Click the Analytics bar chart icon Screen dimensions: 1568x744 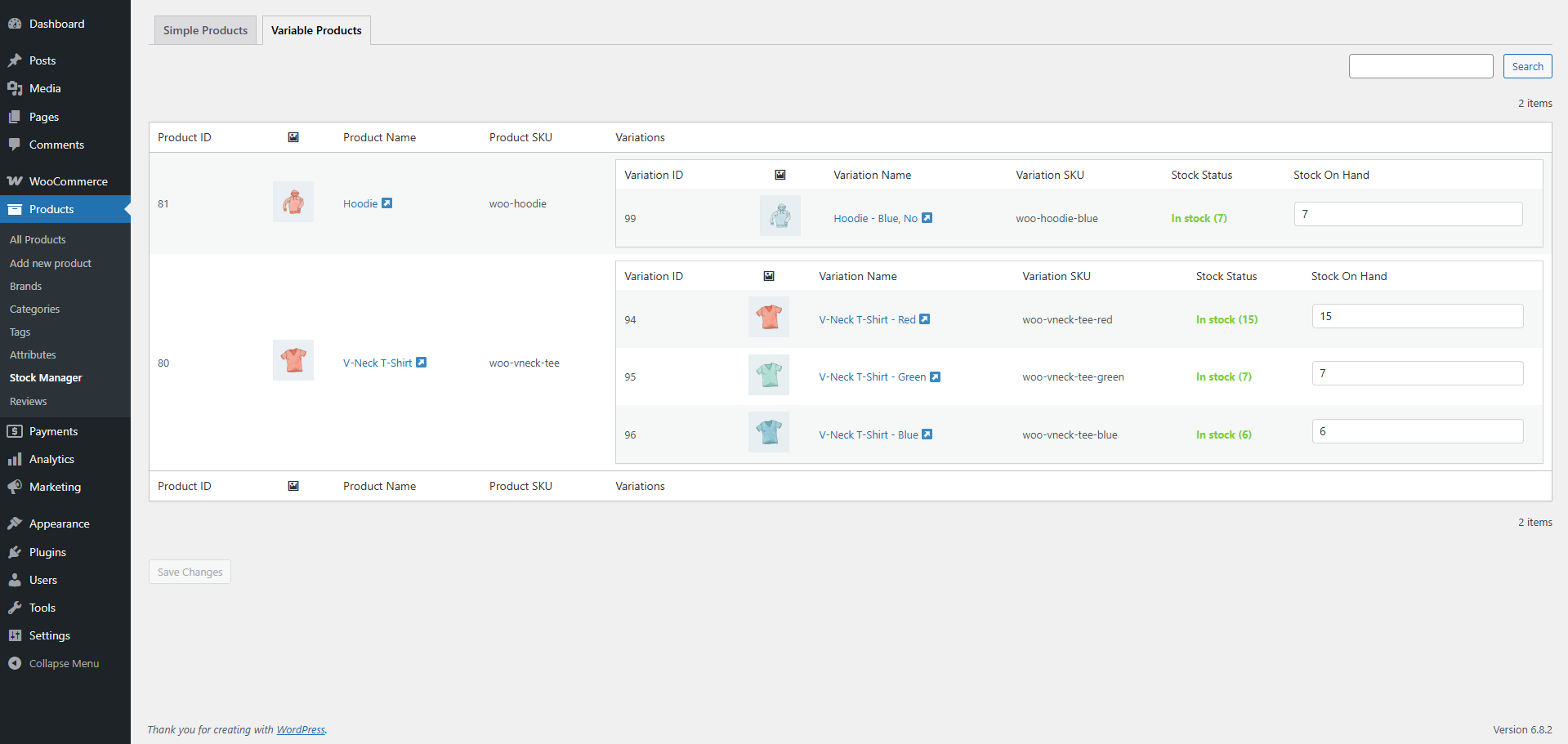[15, 459]
